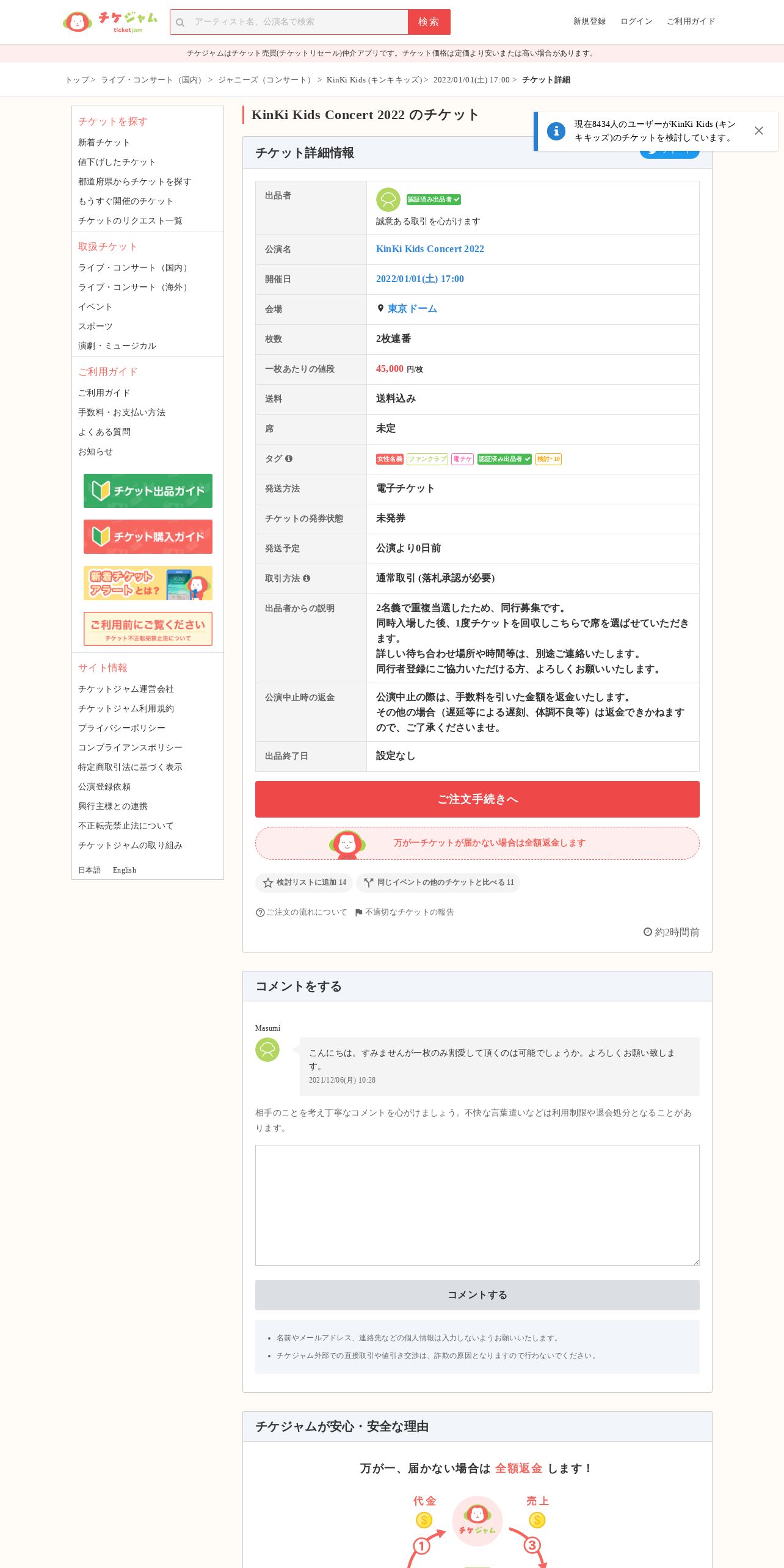The image size is (784, 1568).
Task: Open the チケット出品ガイド banner
Action: pos(148,491)
